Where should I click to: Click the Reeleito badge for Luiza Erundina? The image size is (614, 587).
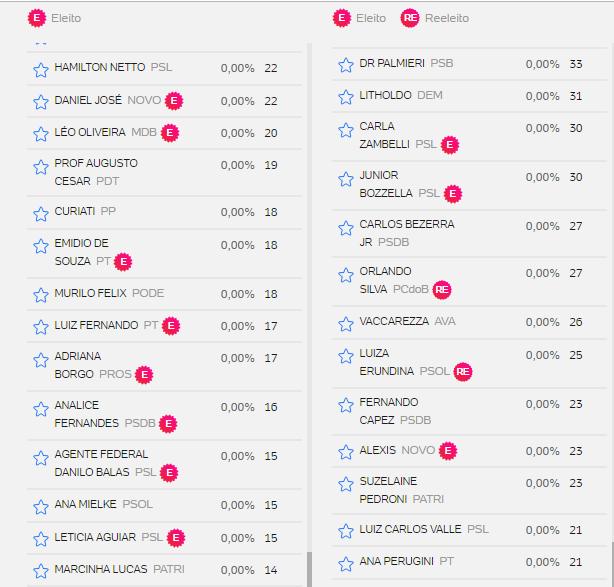pyautogui.click(x=462, y=372)
